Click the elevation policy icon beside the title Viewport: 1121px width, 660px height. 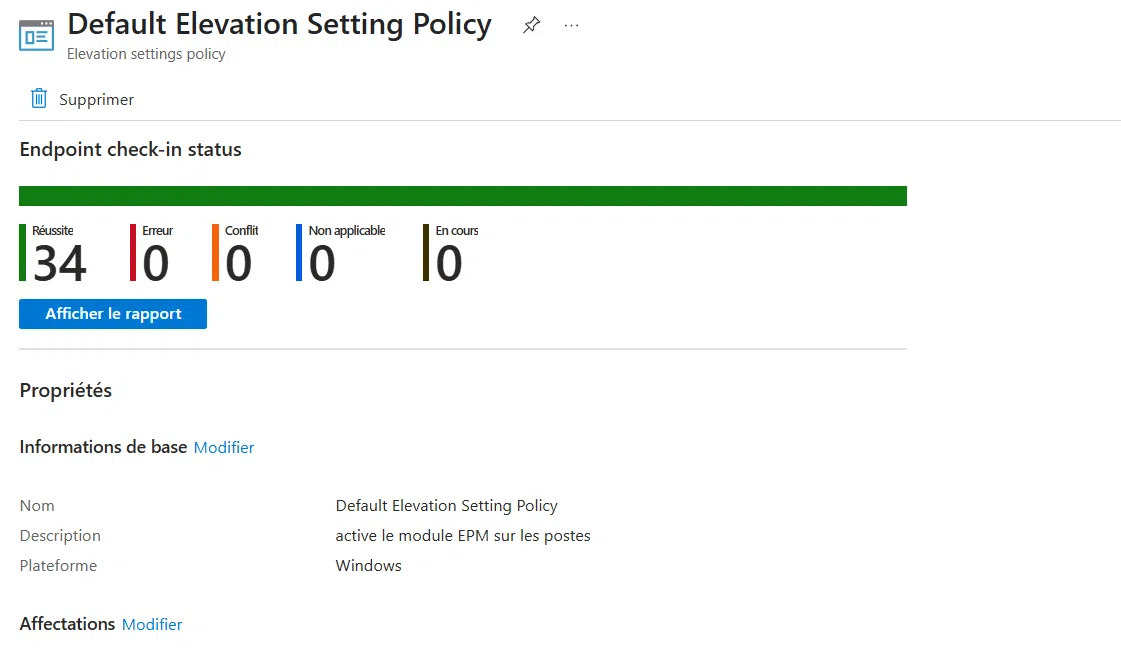point(37,35)
